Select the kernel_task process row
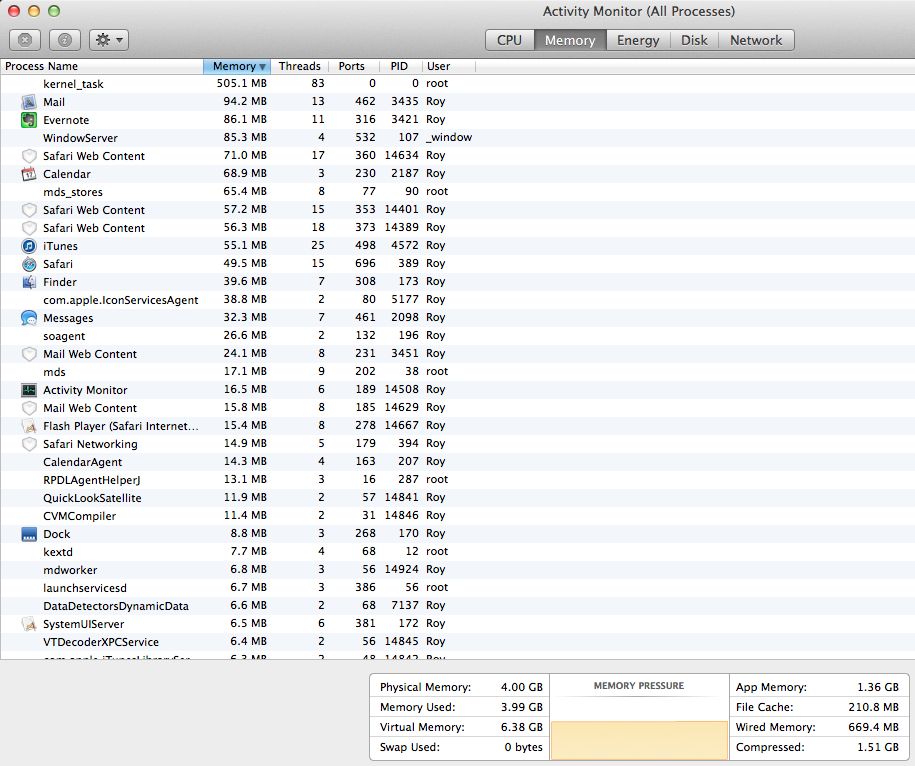The height and width of the screenshot is (766, 915). click(x=458, y=83)
